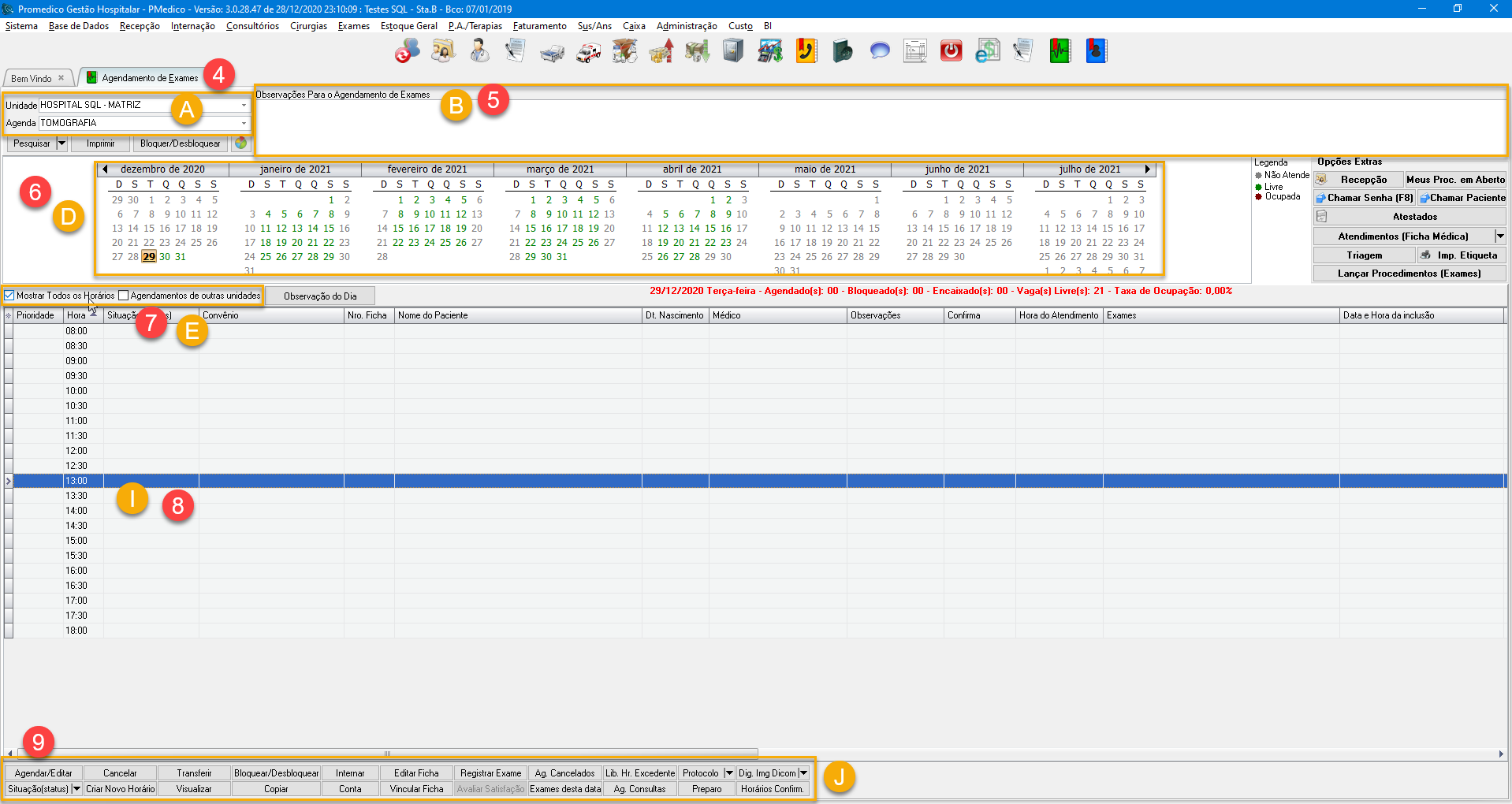Click the yellow phone book icon

(x=806, y=52)
